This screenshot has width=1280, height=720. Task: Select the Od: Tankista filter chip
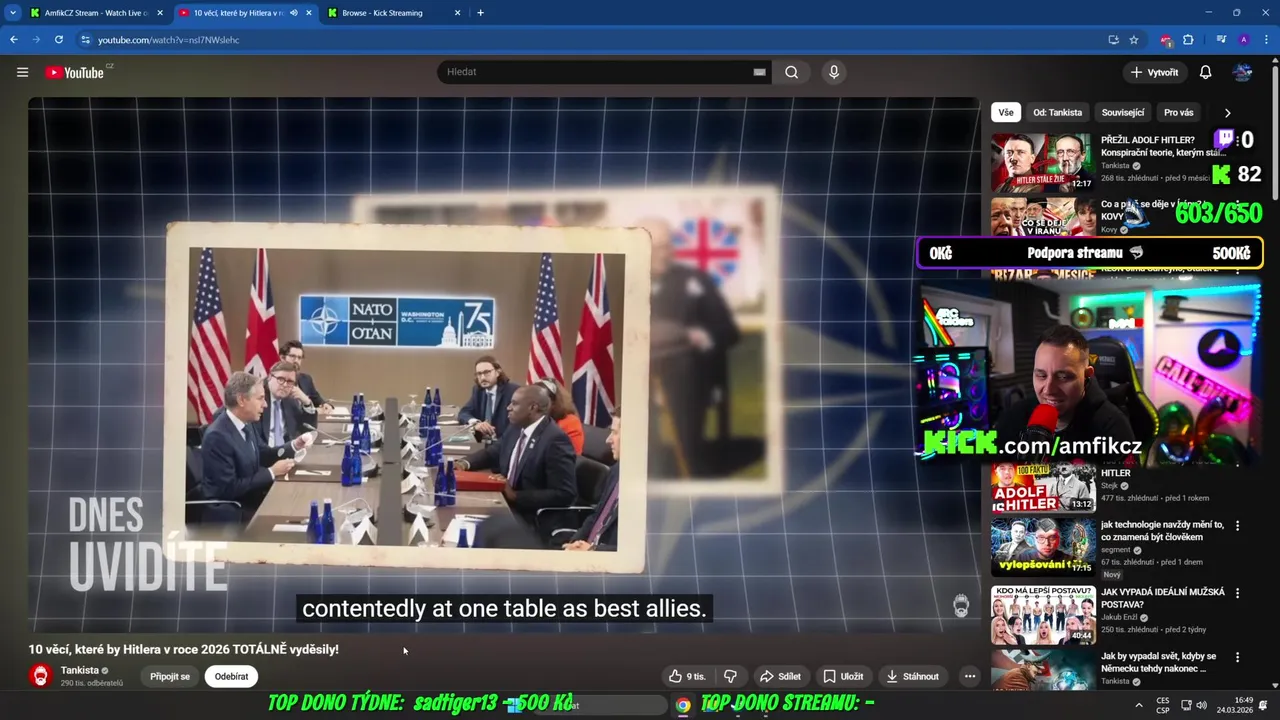coord(1057,113)
